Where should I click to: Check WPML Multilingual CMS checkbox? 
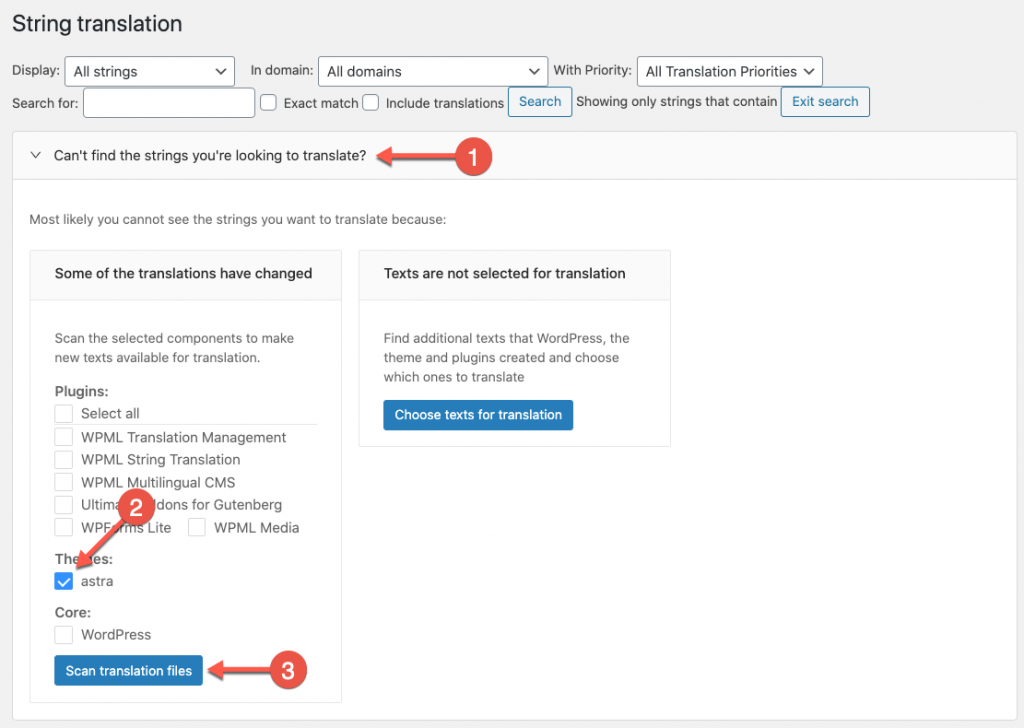pyautogui.click(x=63, y=483)
